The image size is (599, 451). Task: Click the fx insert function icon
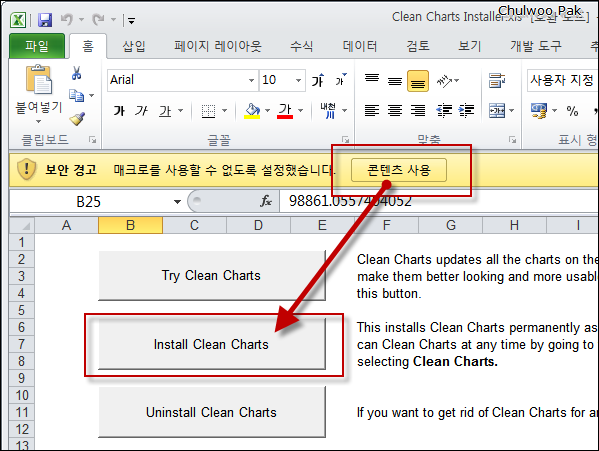pyautogui.click(x=266, y=201)
